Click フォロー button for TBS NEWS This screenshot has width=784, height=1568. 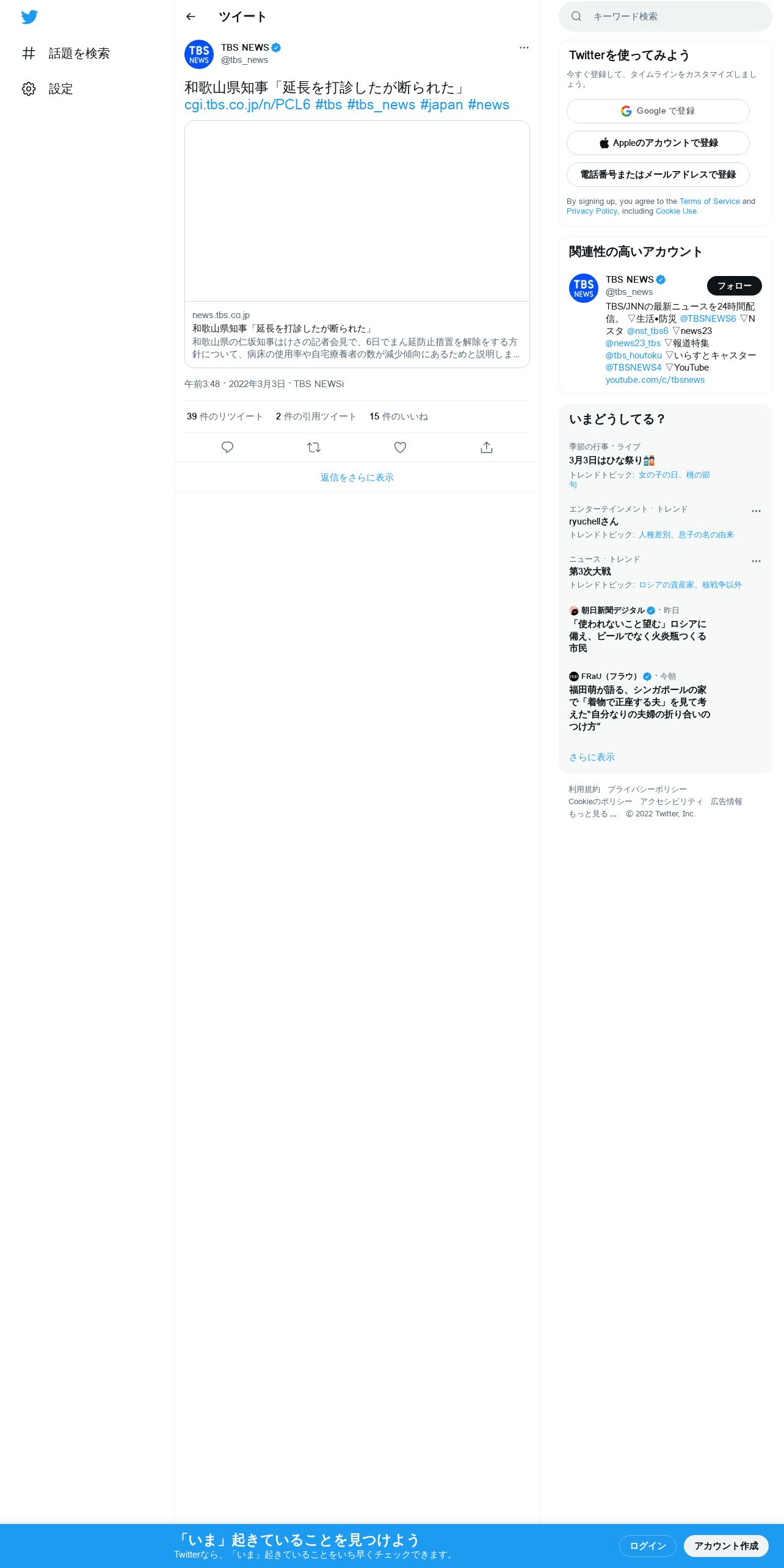tap(735, 286)
